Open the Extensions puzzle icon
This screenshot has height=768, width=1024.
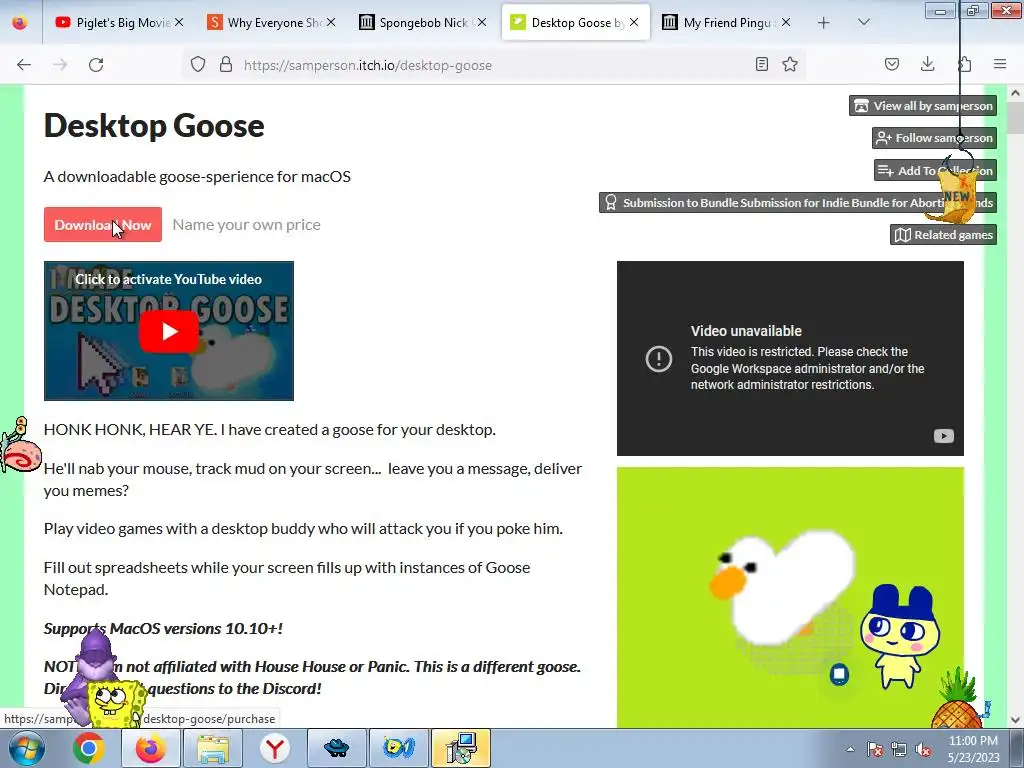click(964, 64)
